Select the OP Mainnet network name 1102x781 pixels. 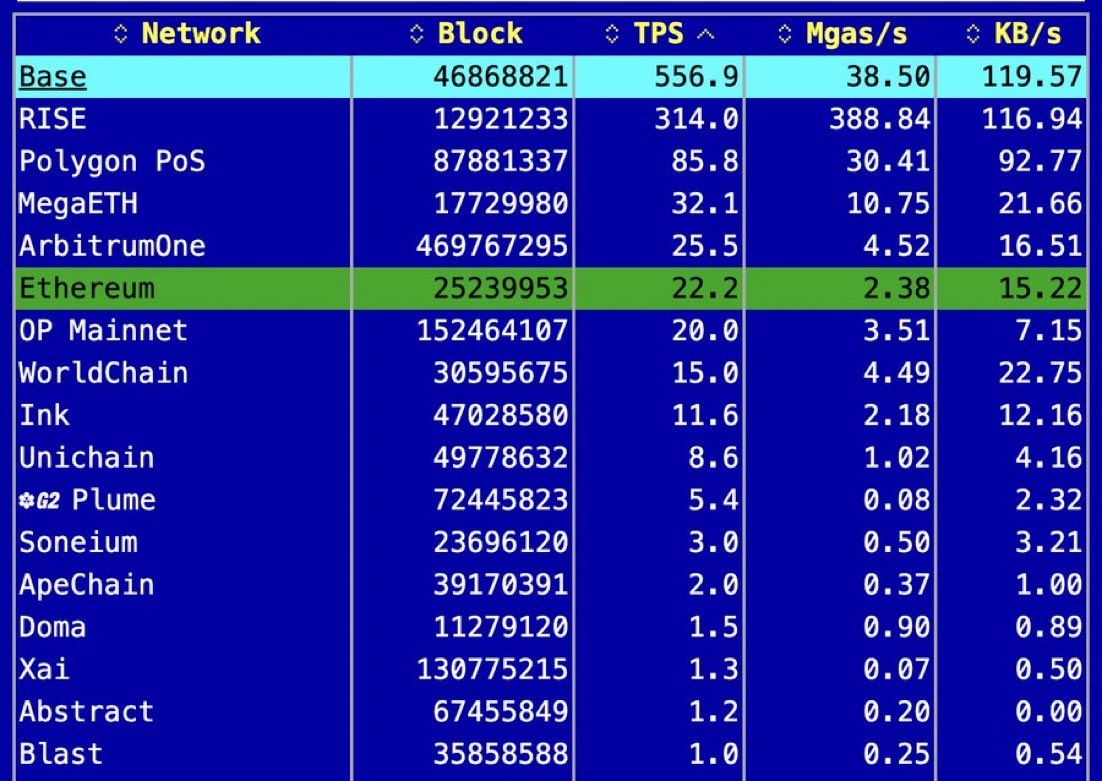103,330
